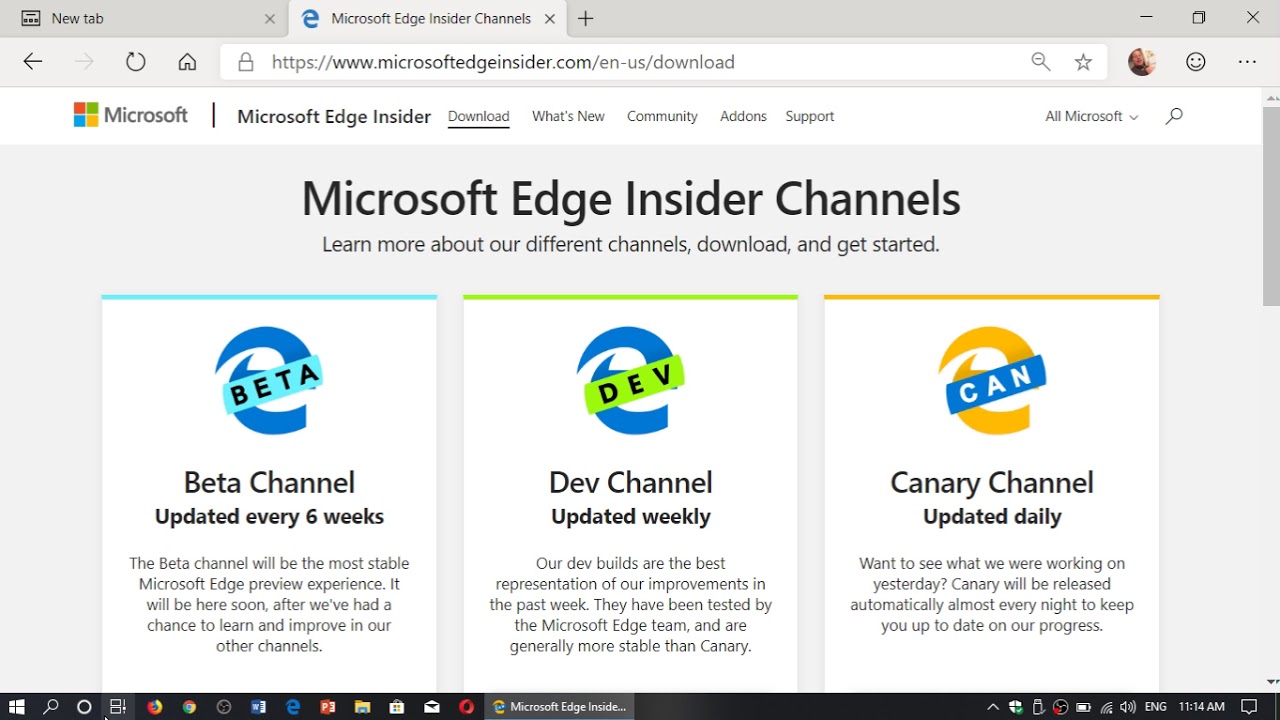
Task: Launch Opera from the taskbar
Action: [x=466, y=706]
